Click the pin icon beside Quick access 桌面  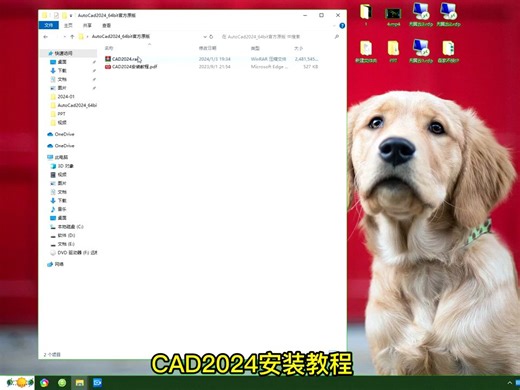pyautogui.click(x=94, y=62)
